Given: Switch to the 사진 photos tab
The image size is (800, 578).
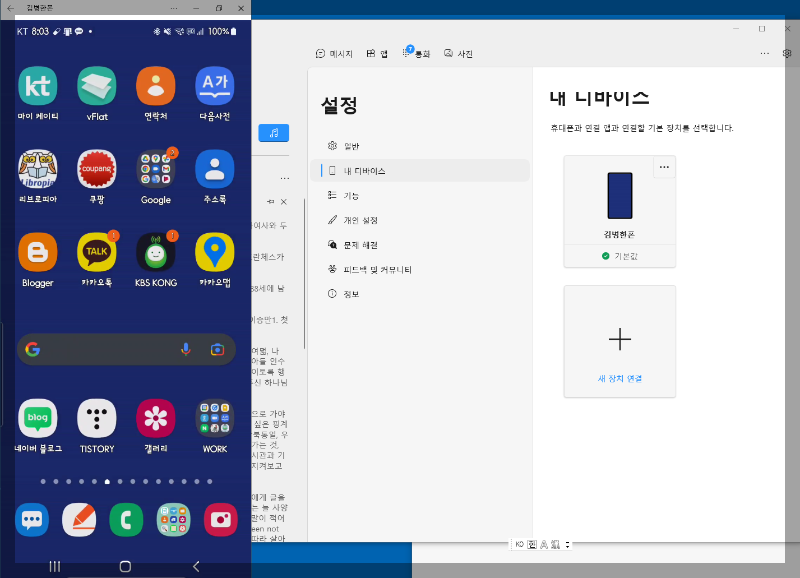Looking at the screenshot, I should pyautogui.click(x=458, y=54).
